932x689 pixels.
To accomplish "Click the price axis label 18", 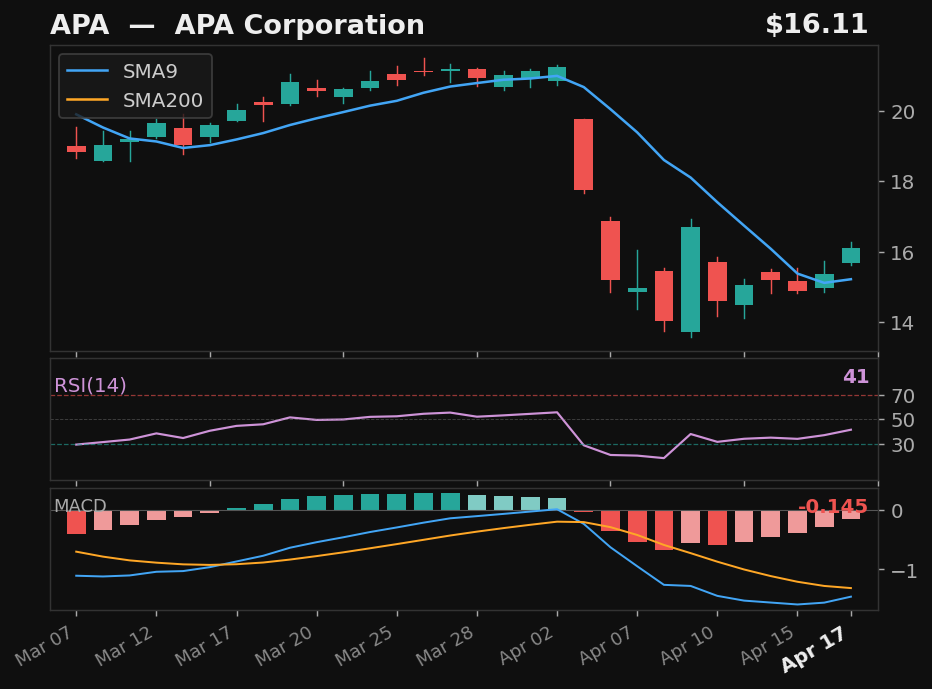I will pos(903,182).
